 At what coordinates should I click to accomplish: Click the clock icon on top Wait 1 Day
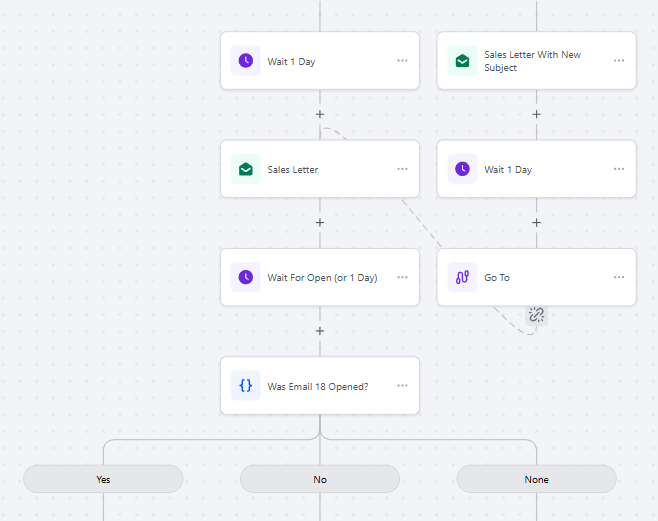tap(246, 61)
